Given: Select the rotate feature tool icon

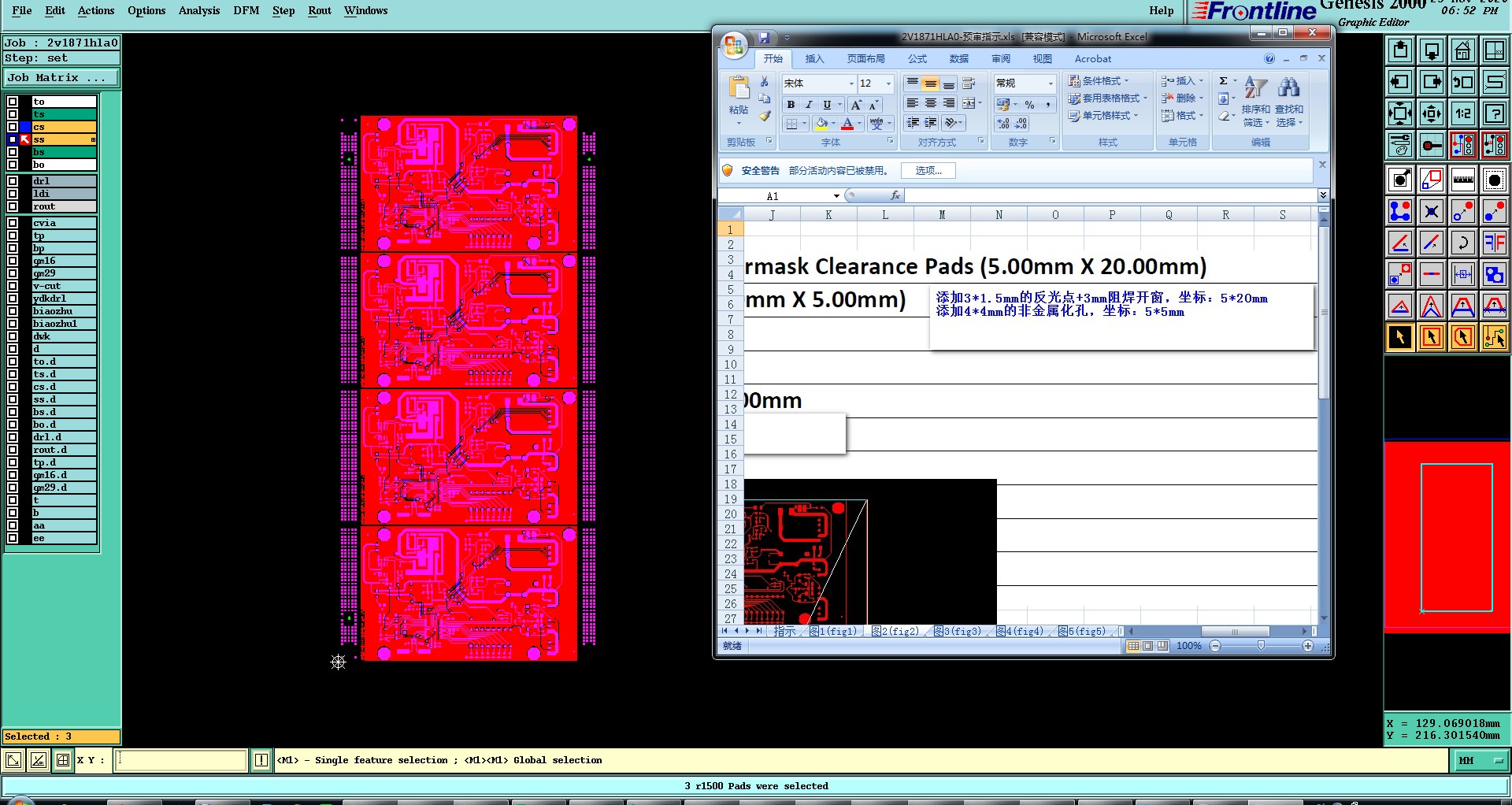Looking at the screenshot, I should (1463, 243).
